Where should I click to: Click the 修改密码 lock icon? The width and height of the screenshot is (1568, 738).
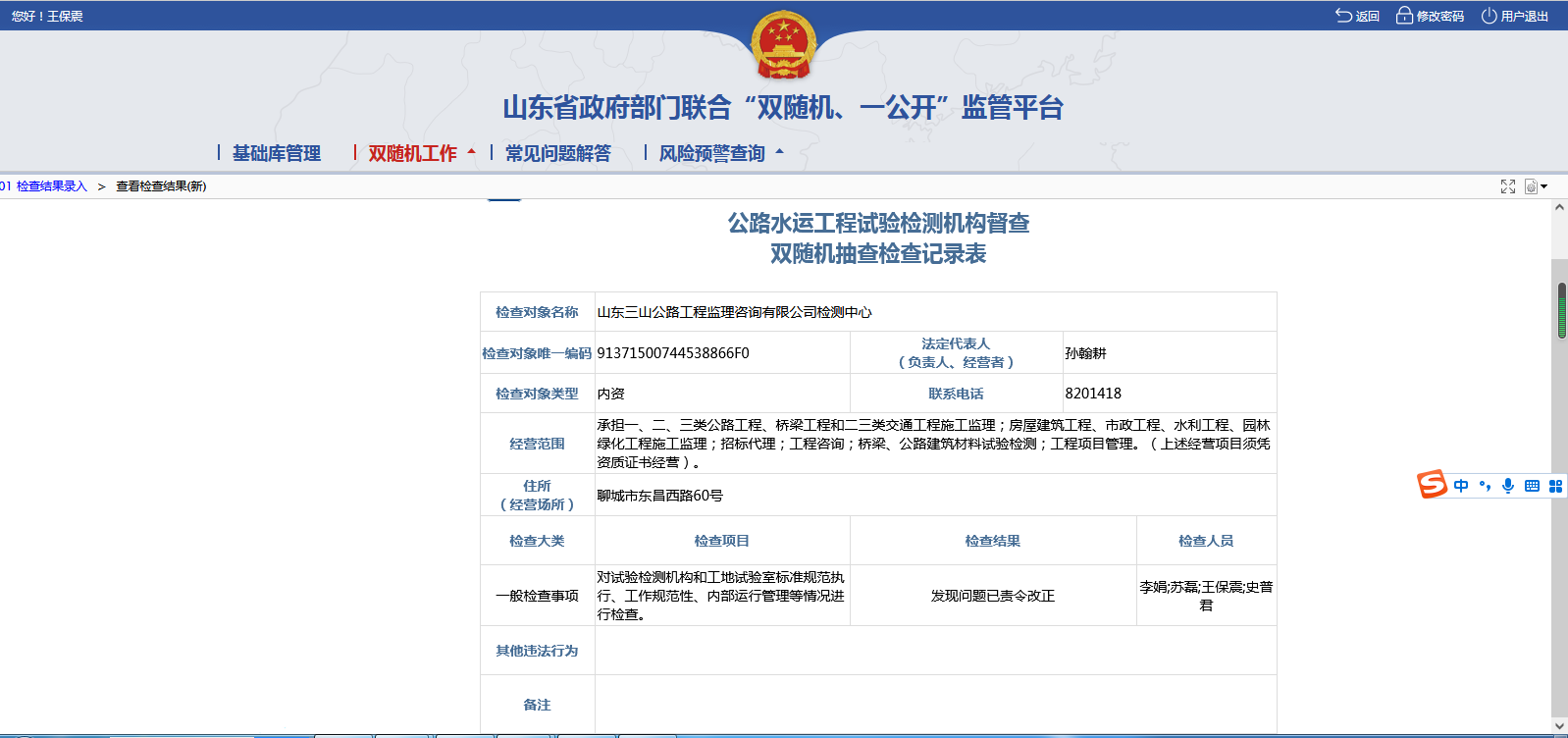[x=1404, y=16]
